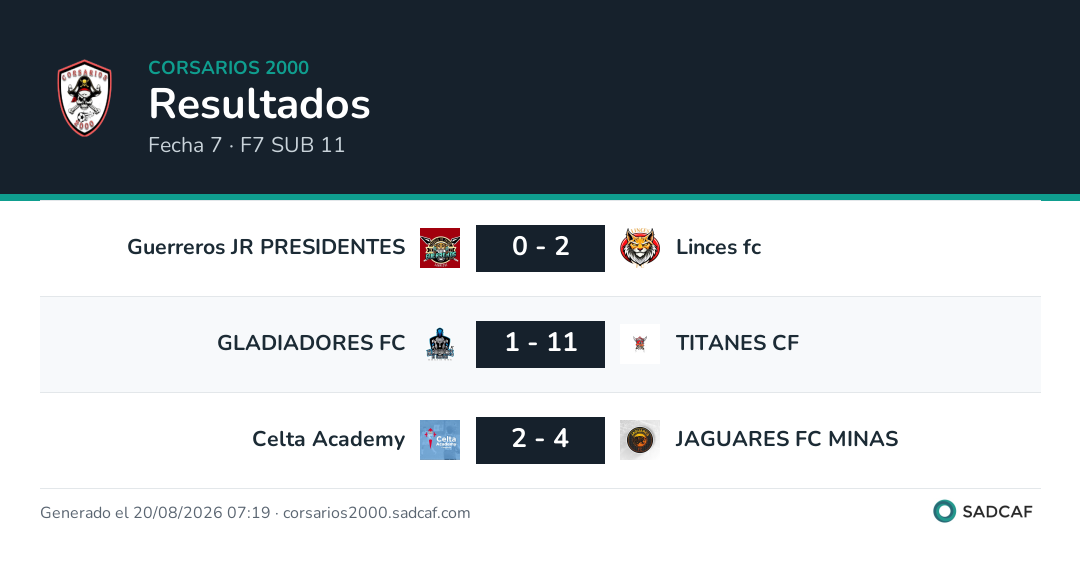Click the Celta Academy blue badge
The image size is (1080, 564).
(x=440, y=440)
